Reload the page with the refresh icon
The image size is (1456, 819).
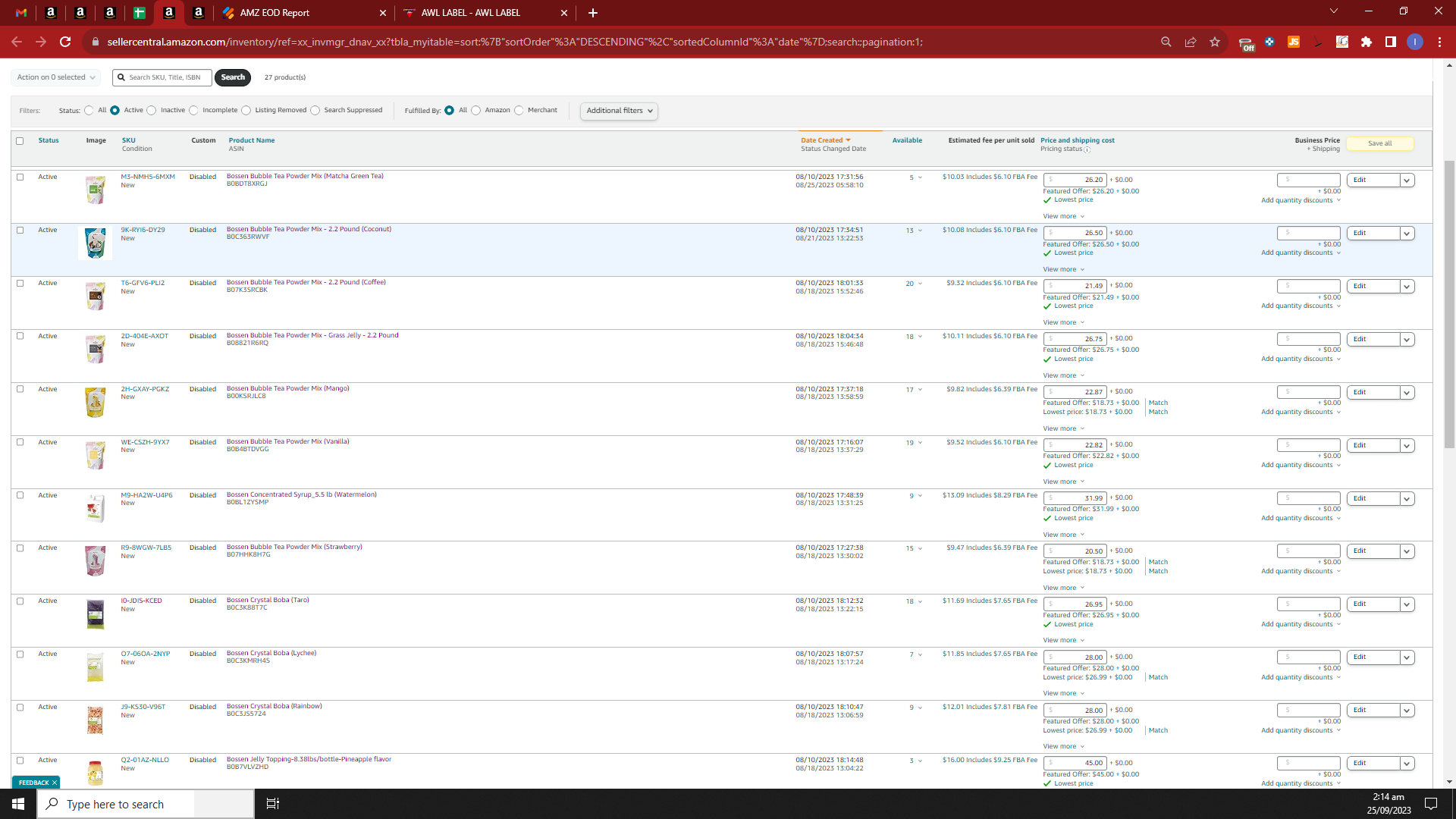[65, 42]
